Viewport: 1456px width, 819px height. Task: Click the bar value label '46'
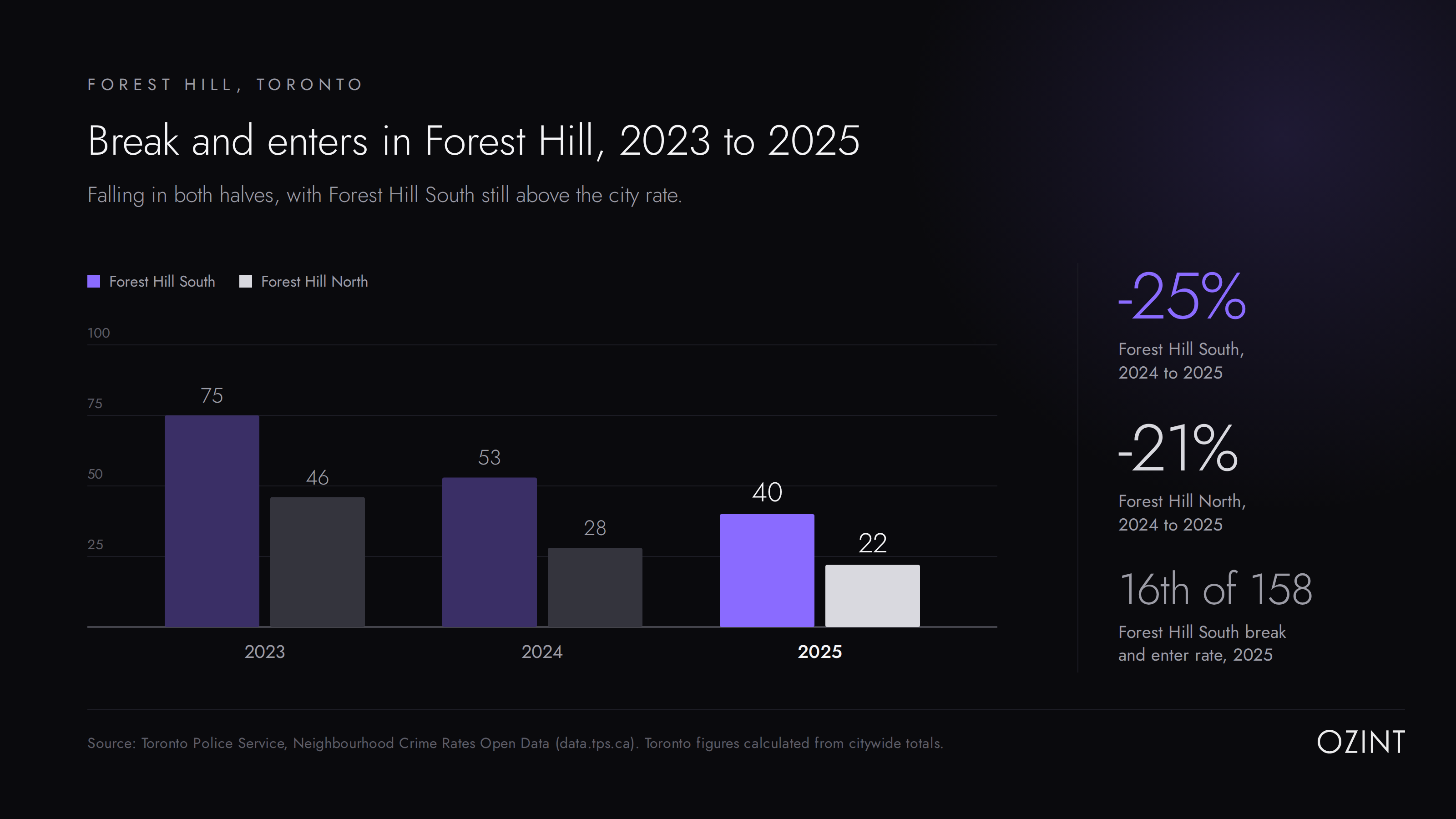pos(317,478)
